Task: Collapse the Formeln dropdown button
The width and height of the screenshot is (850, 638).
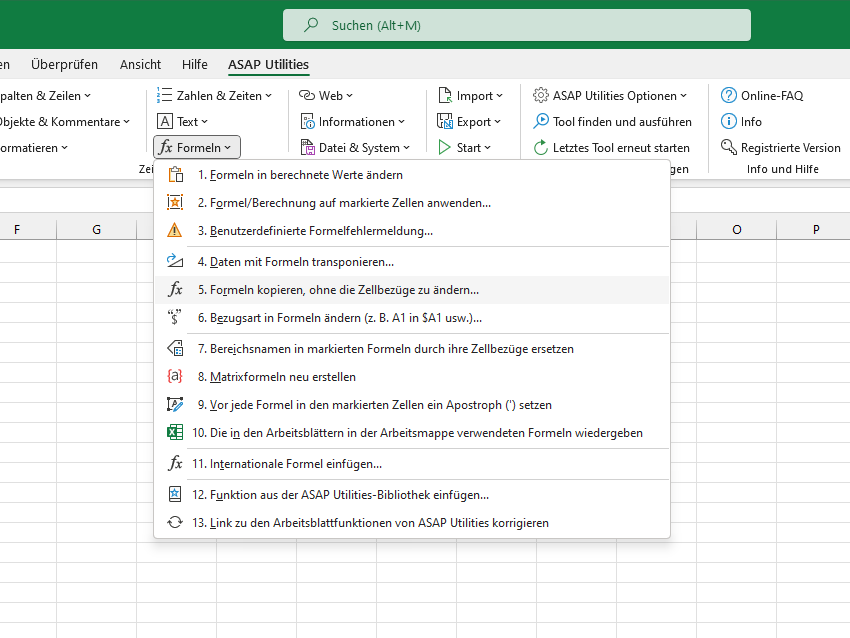Action: click(x=197, y=147)
